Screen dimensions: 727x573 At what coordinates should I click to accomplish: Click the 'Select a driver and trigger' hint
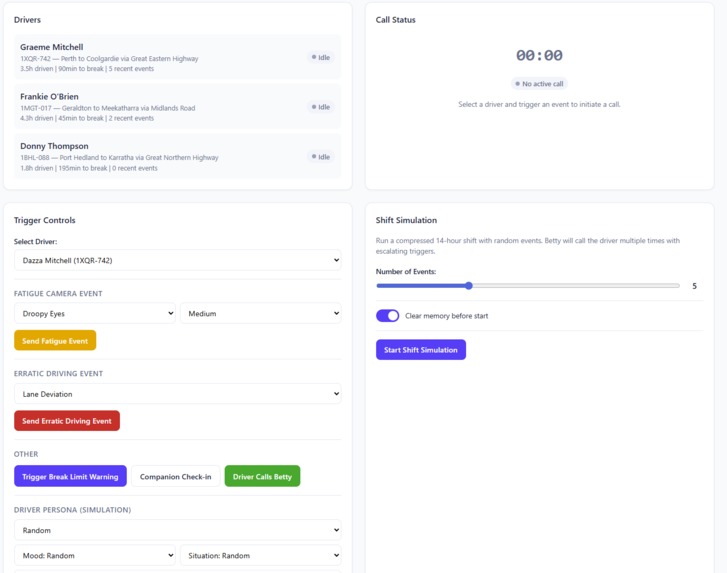539,104
